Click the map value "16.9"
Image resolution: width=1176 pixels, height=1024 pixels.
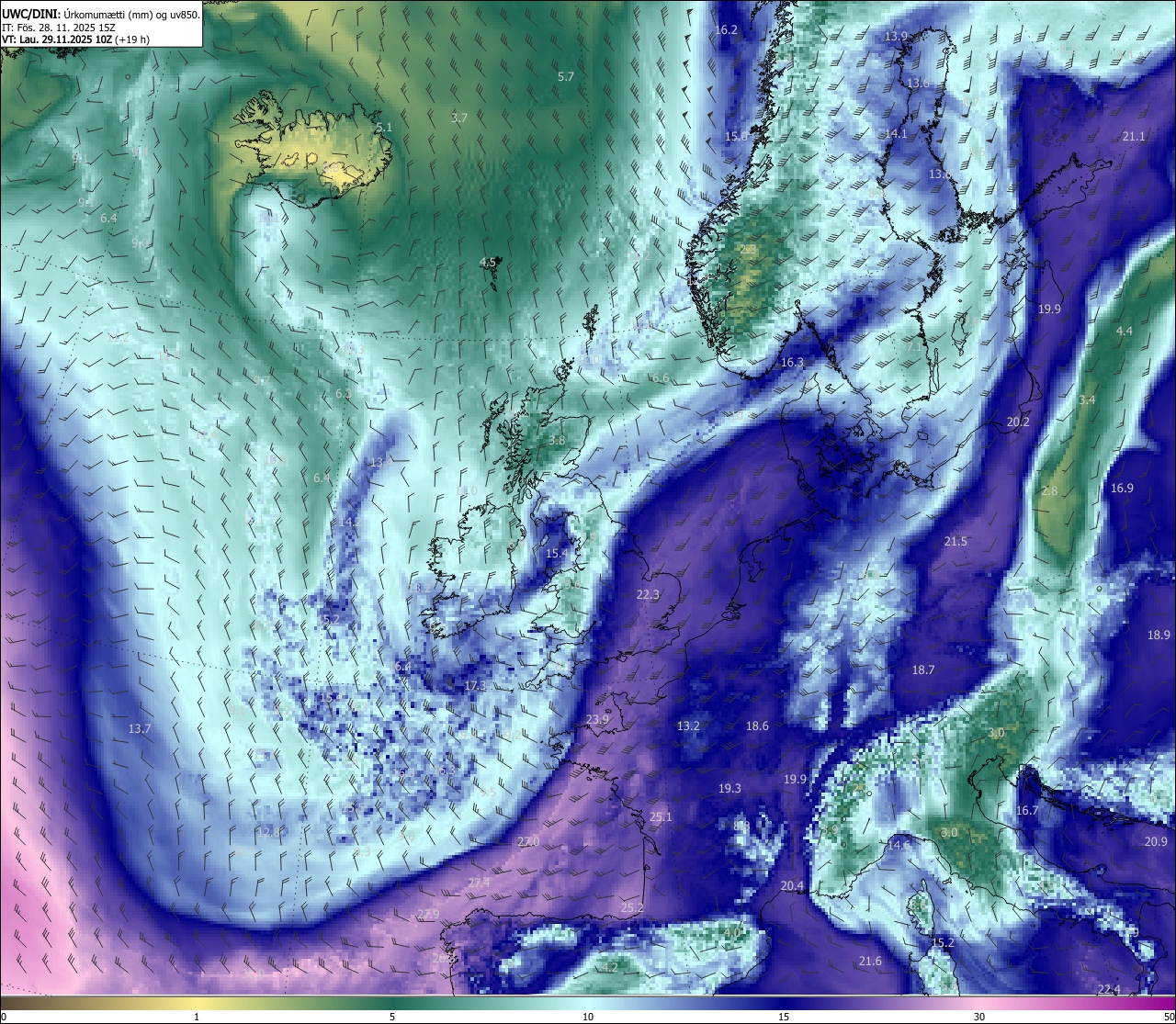click(x=1122, y=489)
